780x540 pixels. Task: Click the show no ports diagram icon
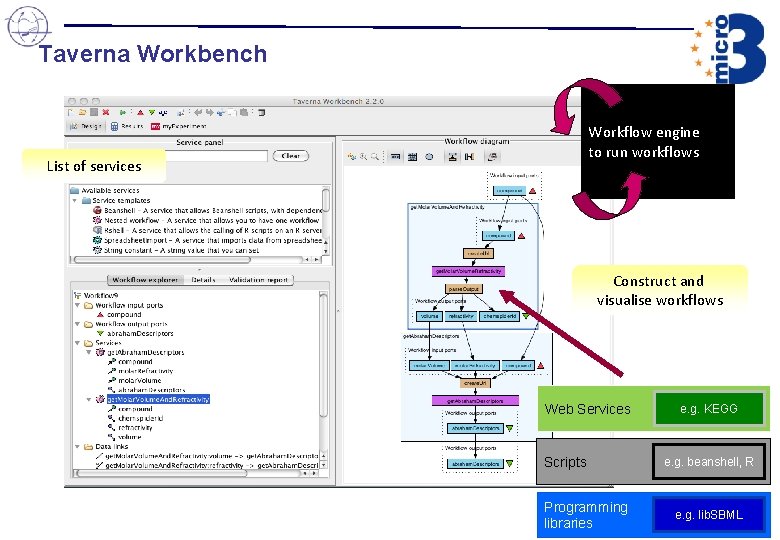(395, 157)
